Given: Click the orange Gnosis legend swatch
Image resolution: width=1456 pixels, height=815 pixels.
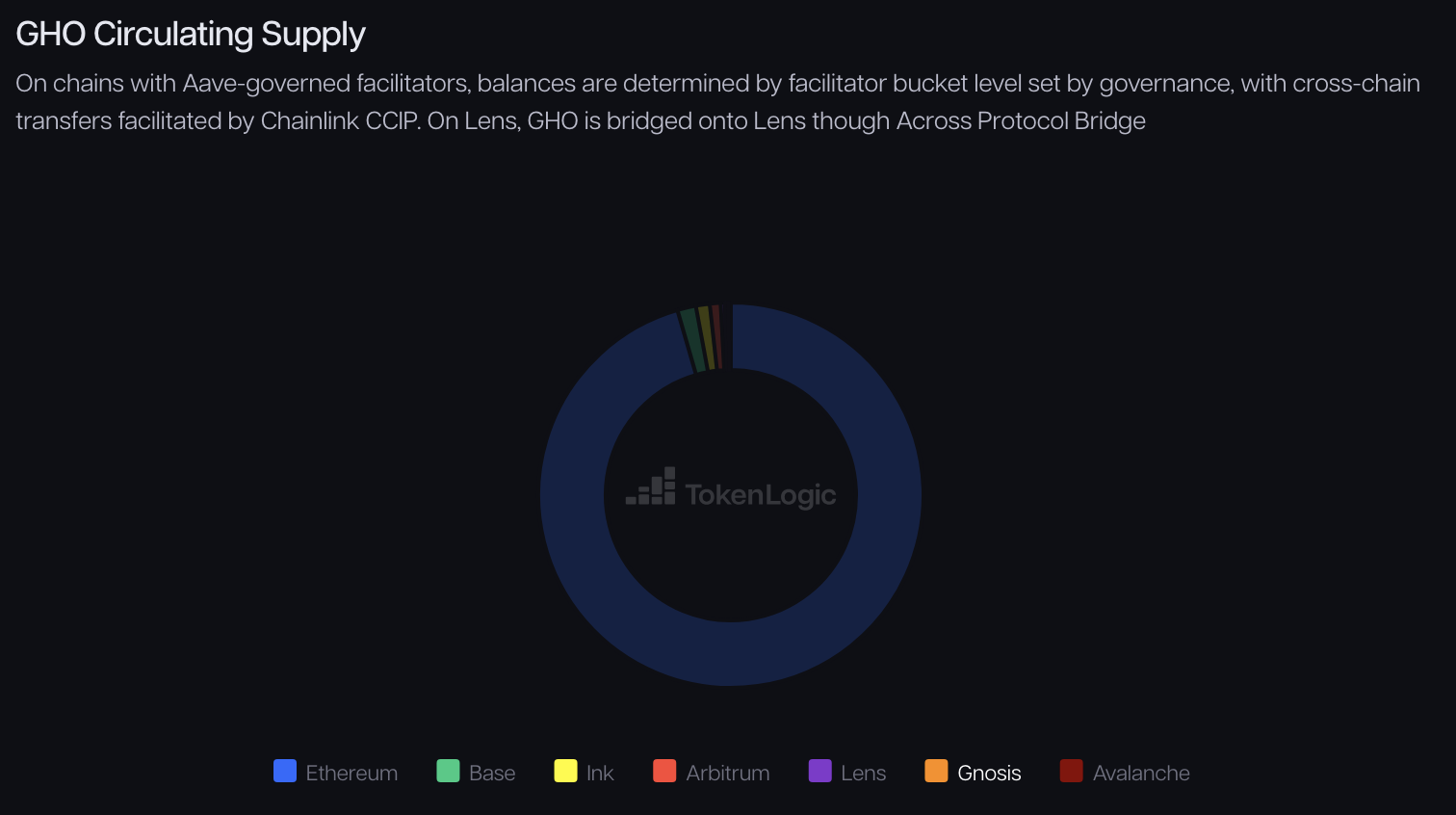Looking at the screenshot, I should [x=936, y=771].
